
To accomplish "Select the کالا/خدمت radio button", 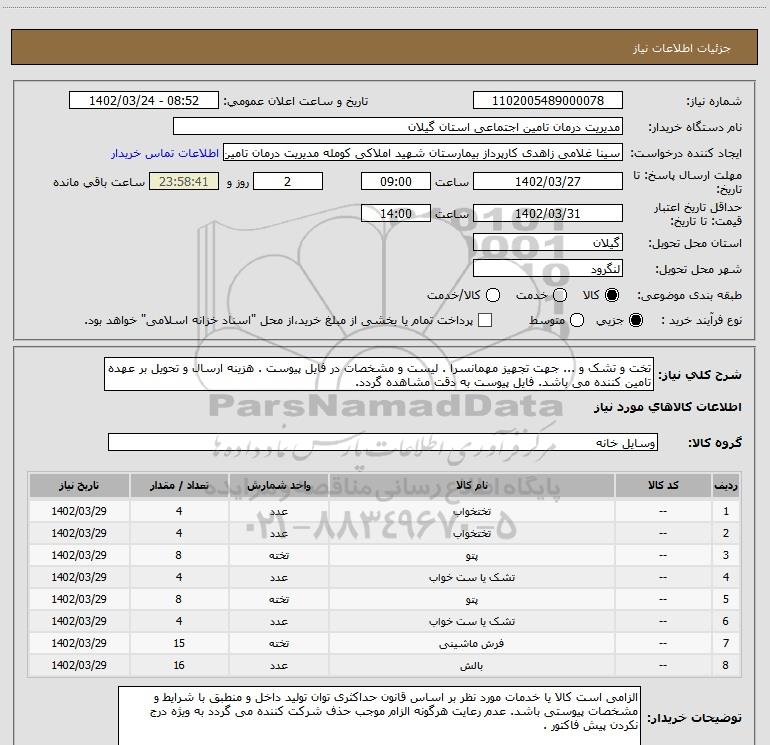I will pos(493,295).
